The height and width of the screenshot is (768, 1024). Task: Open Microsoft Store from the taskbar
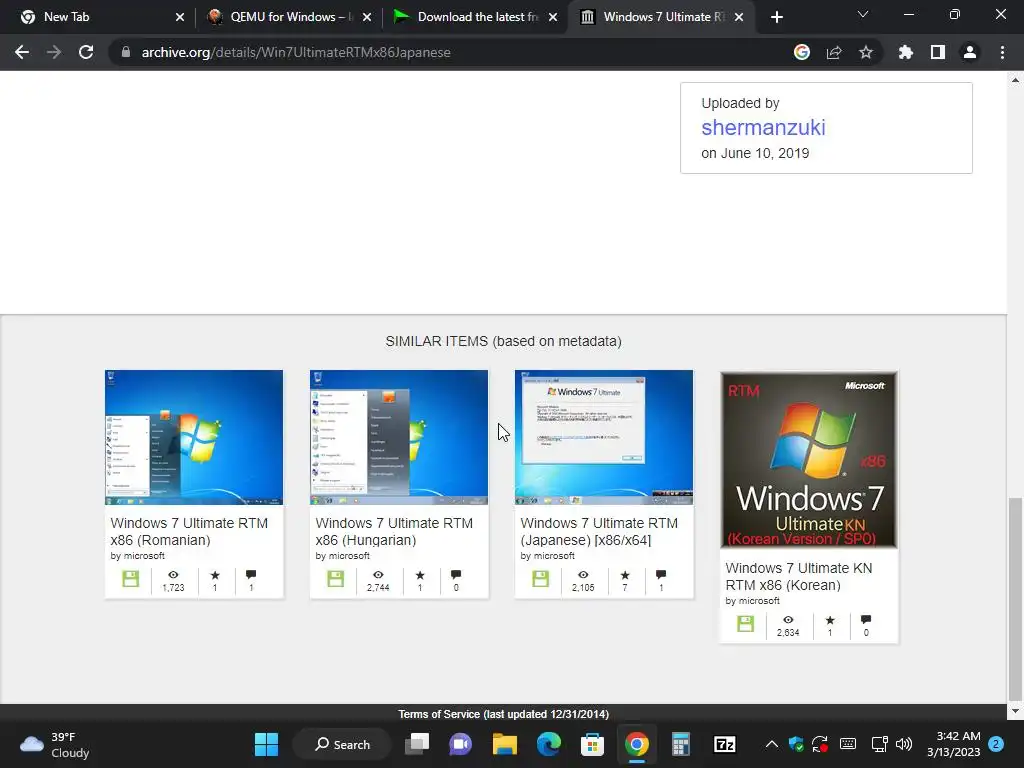point(592,744)
